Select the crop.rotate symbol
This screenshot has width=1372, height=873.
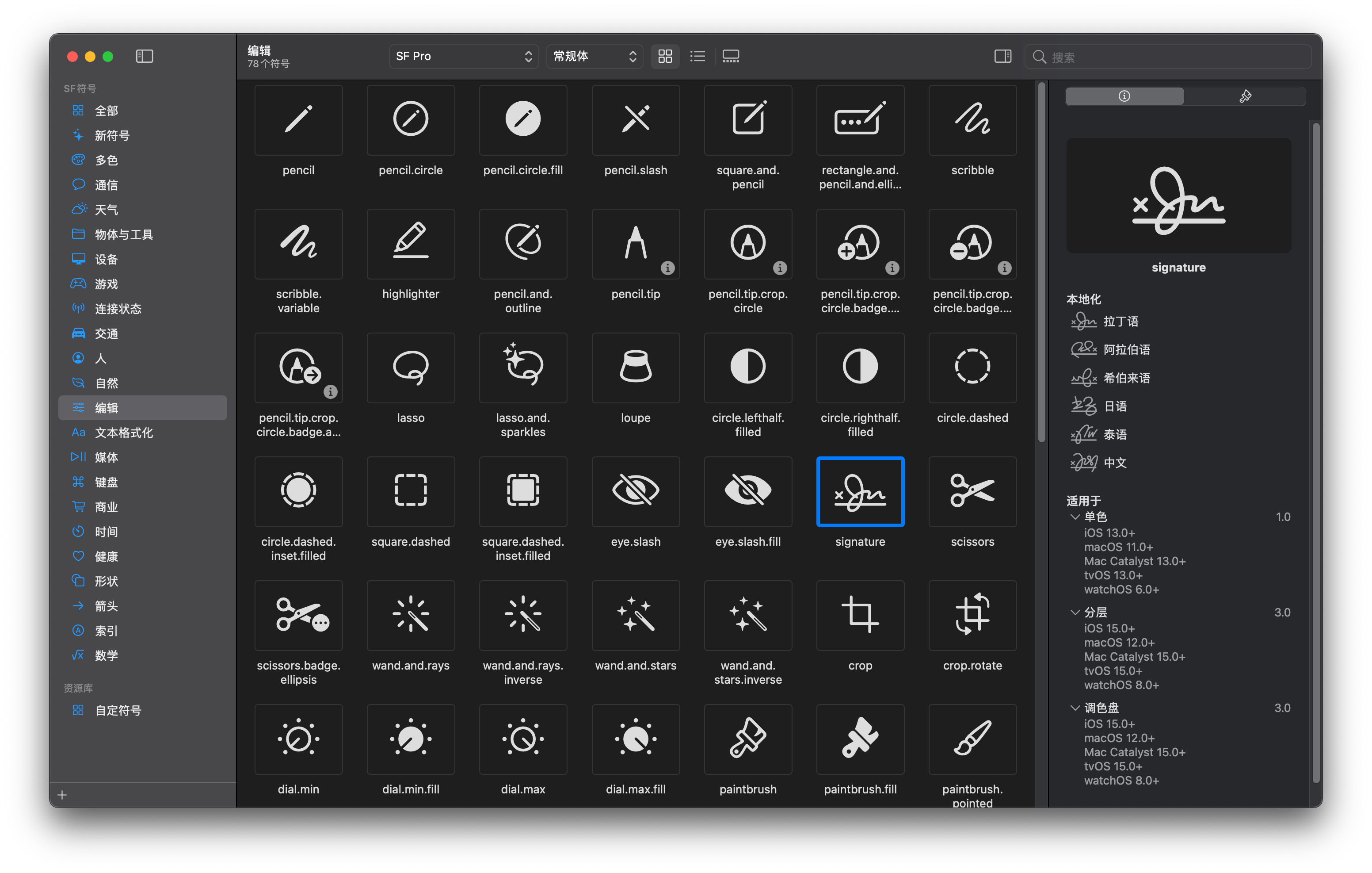pos(972,615)
